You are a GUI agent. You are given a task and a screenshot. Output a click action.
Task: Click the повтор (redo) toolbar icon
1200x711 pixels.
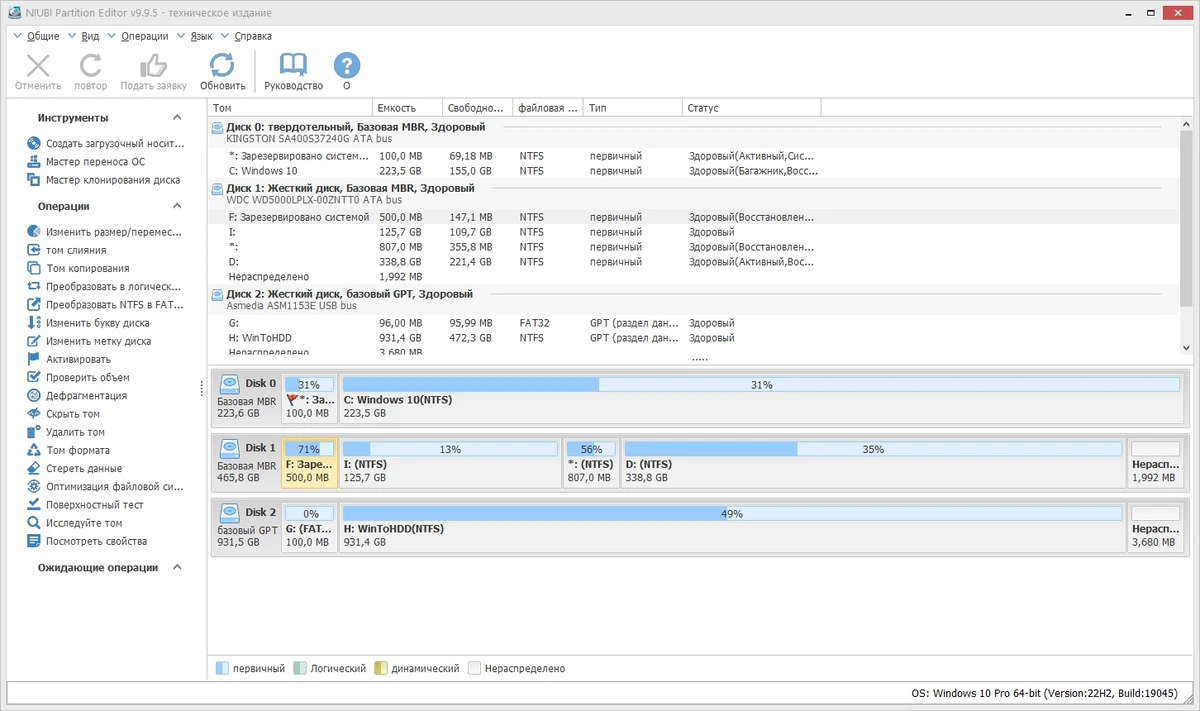[x=90, y=66]
